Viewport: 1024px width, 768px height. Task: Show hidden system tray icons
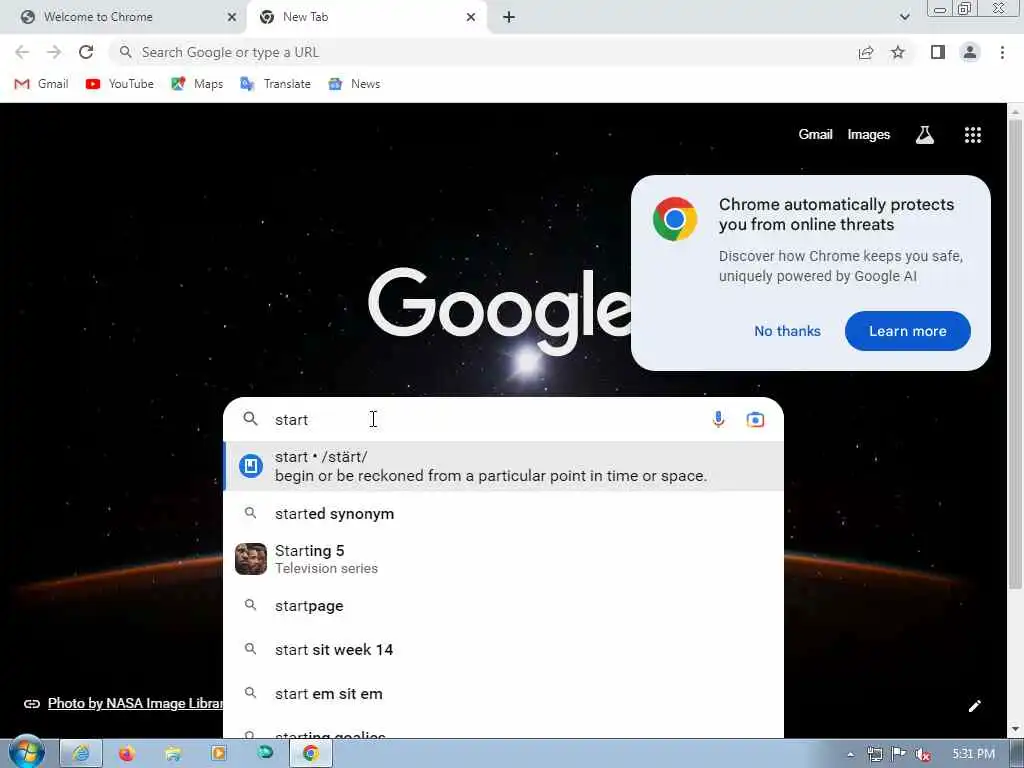[850, 754]
